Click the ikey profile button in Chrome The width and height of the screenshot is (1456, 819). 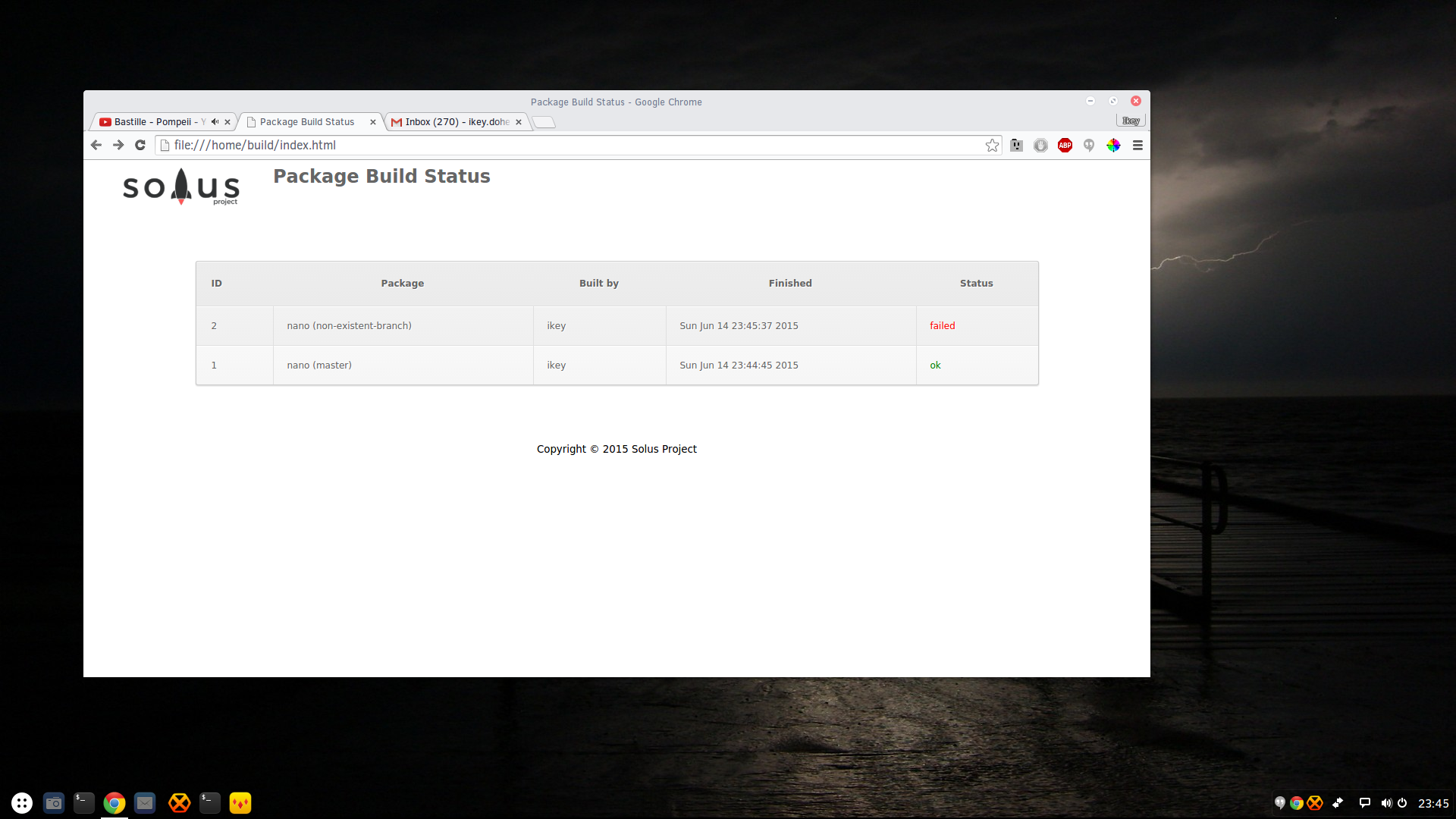(x=1131, y=121)
